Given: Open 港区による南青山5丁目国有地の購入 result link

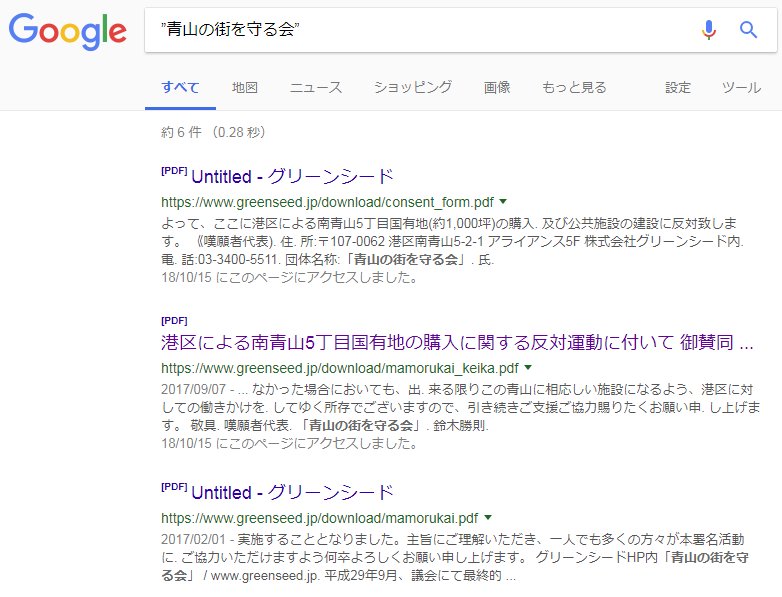Looking at the screenshot, I should pyautogui.click(x=457, y=343).
